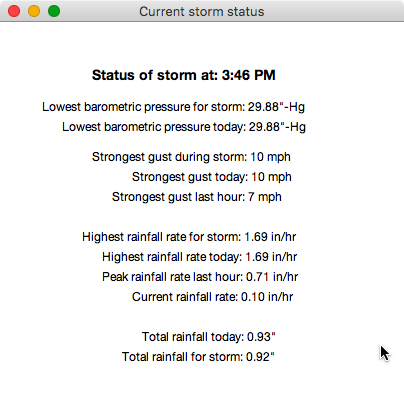Click the 1.69 in/hr storm rainfall value
The image size is (404, 404).
pos(270,237)
